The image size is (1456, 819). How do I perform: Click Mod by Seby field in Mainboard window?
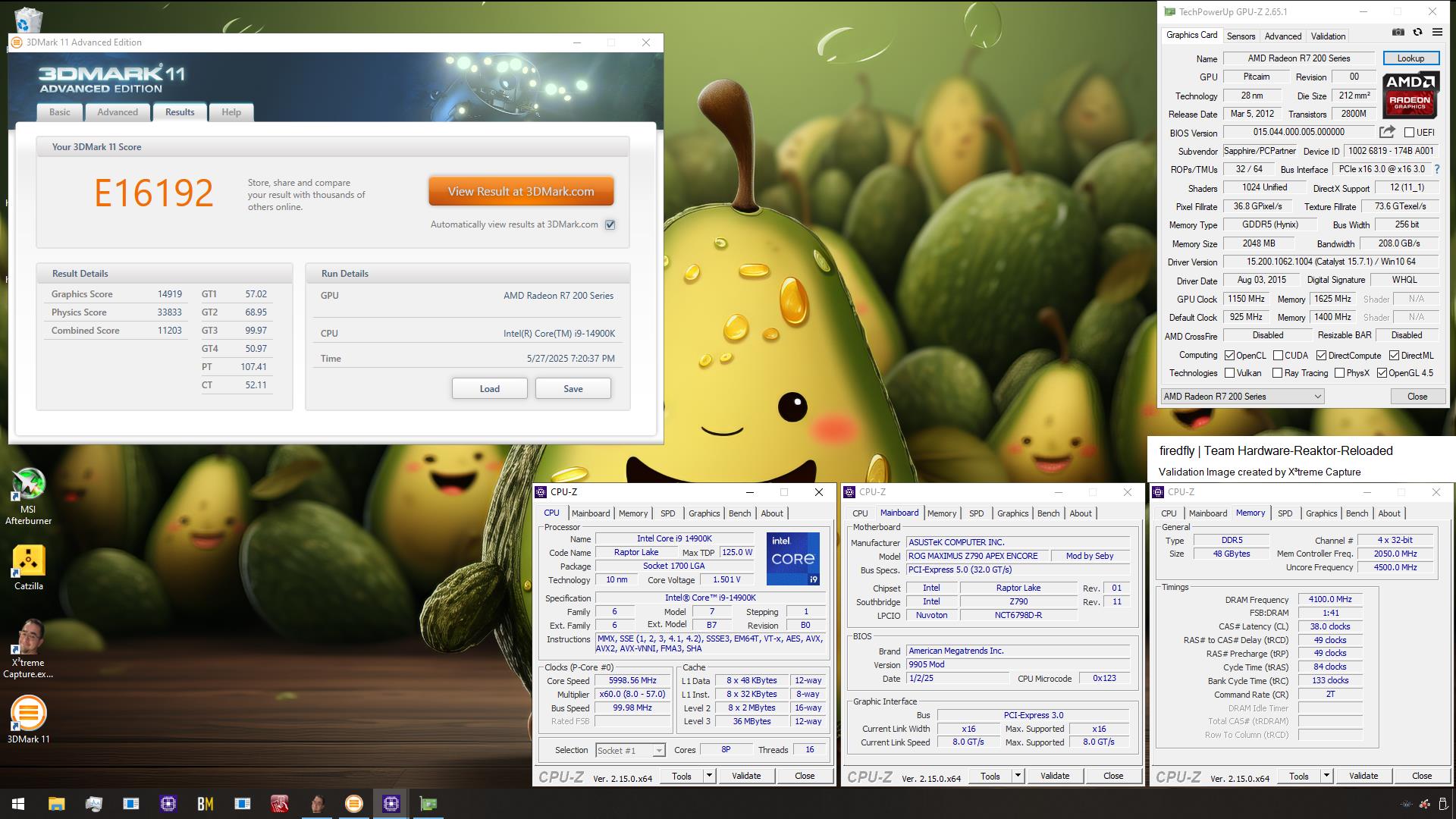[x=1090, y=556]
